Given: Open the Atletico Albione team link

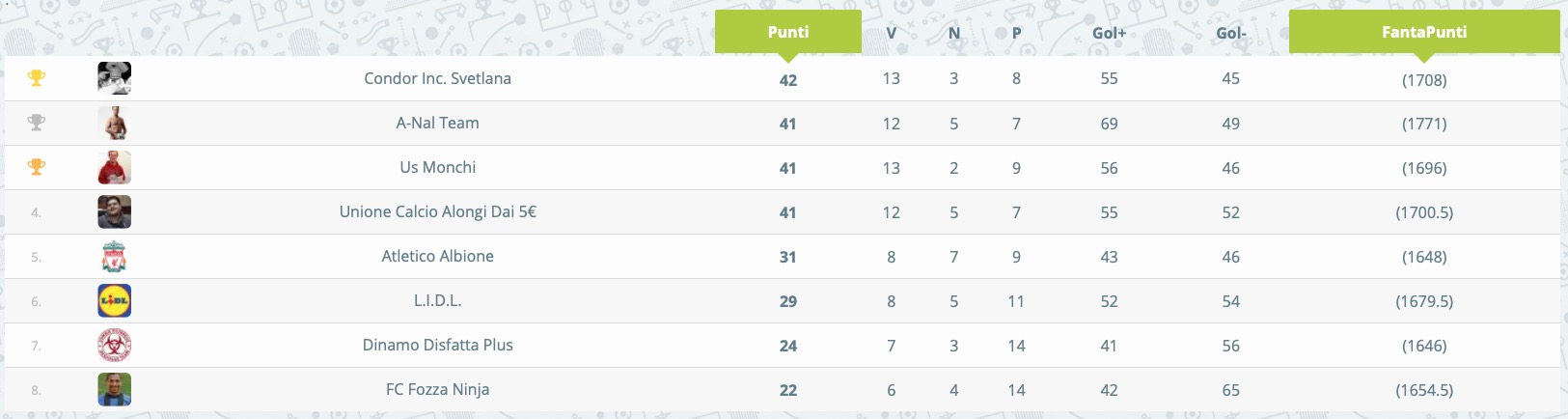Looking at the screenshot, I should (437, 256).
